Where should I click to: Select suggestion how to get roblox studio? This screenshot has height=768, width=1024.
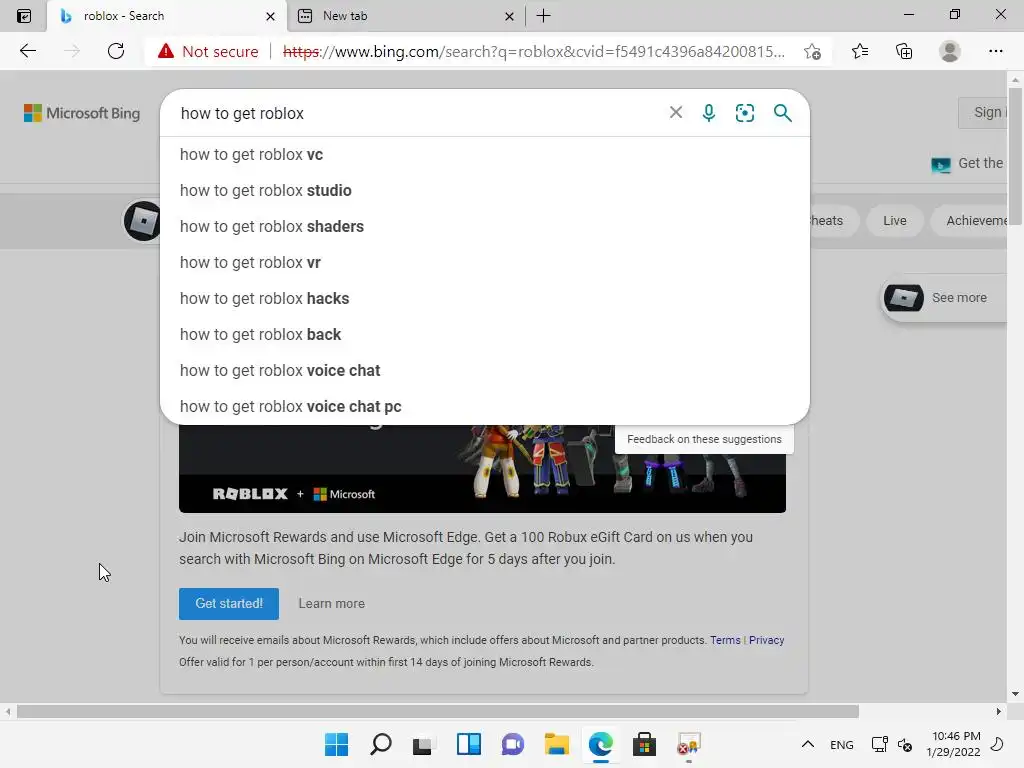(485, 191)
